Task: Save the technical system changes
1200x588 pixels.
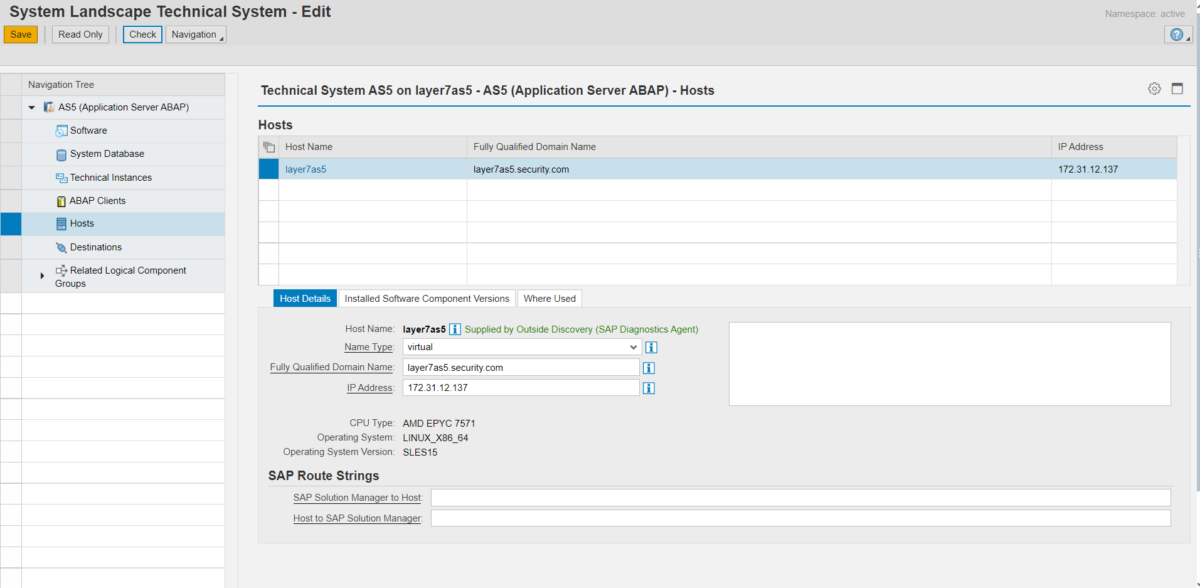Action: (x=21, y=34)
